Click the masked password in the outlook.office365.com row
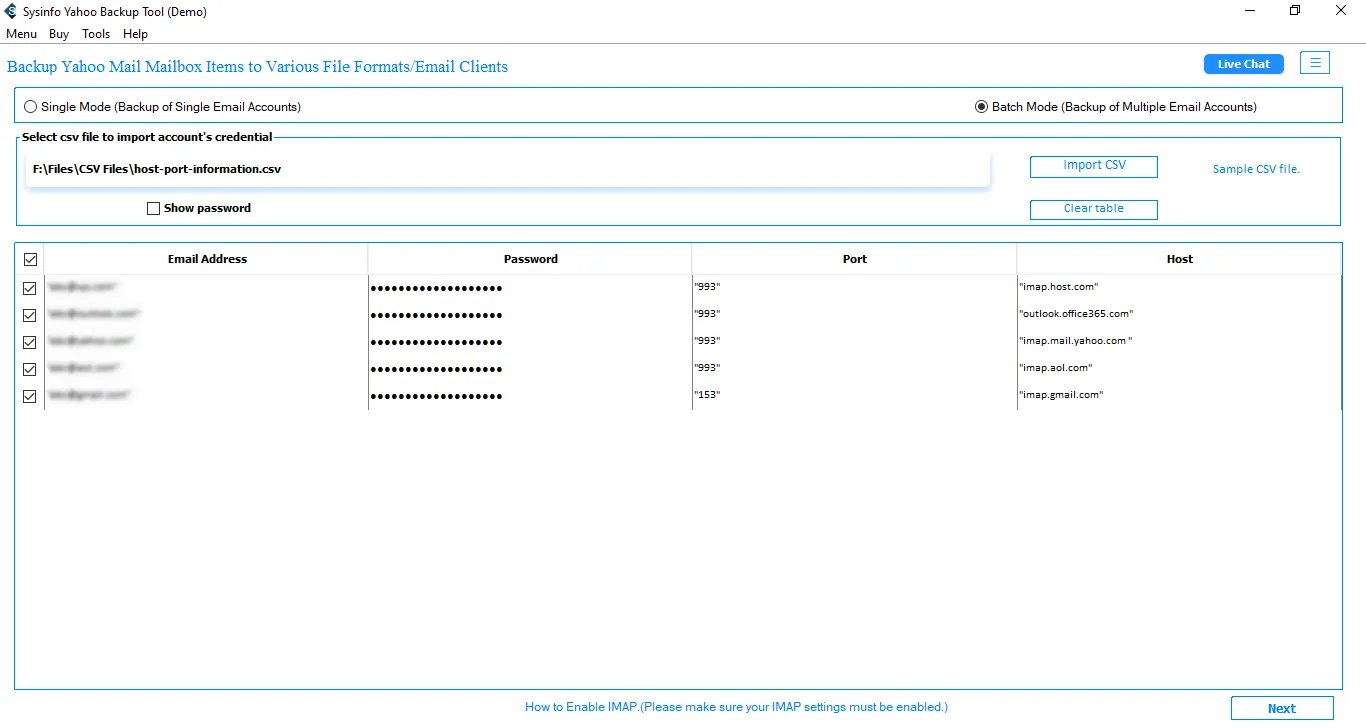 (x=530, y=315)
